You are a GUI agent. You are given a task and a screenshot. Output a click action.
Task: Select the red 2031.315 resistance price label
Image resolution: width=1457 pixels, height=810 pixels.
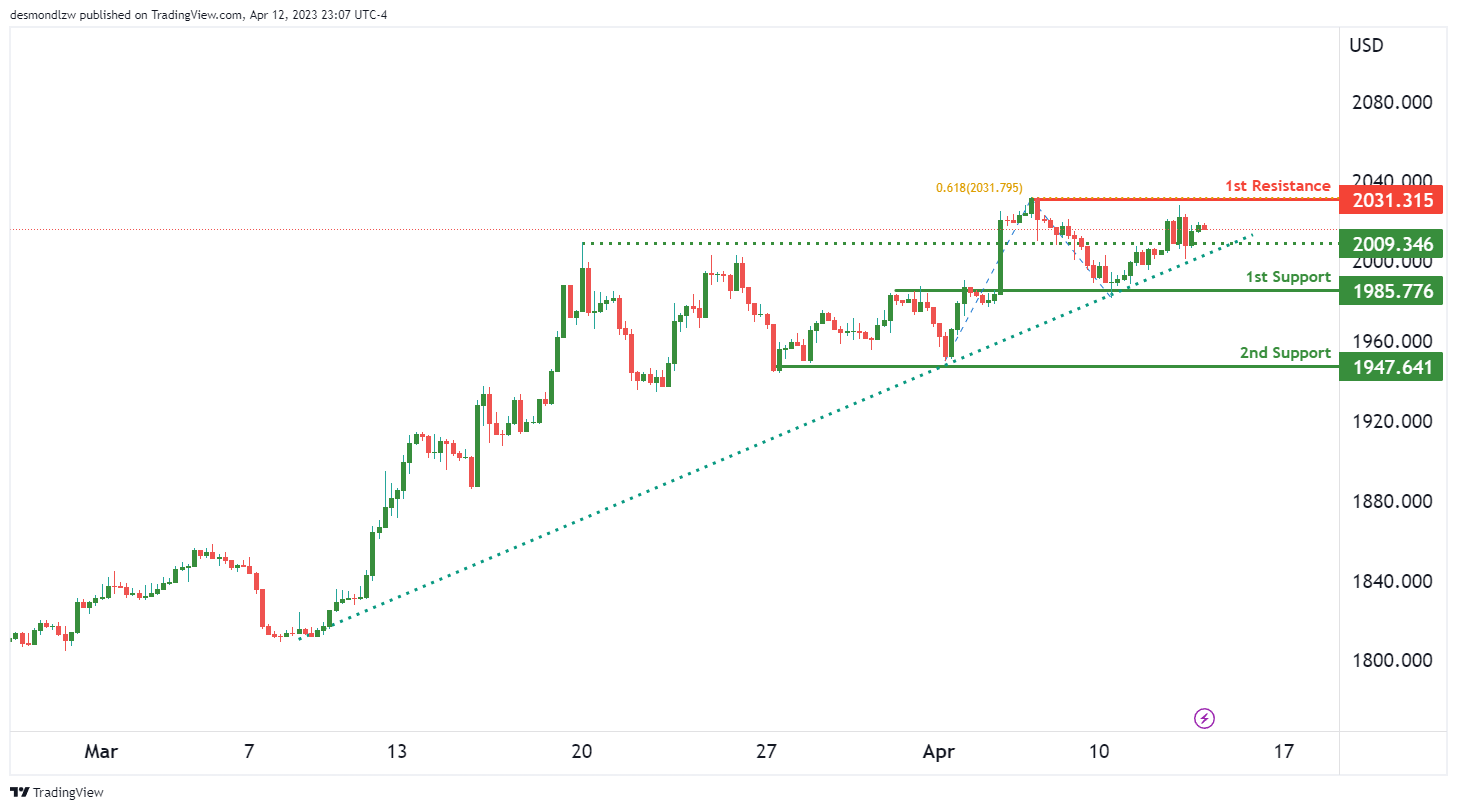point(1392,201)
